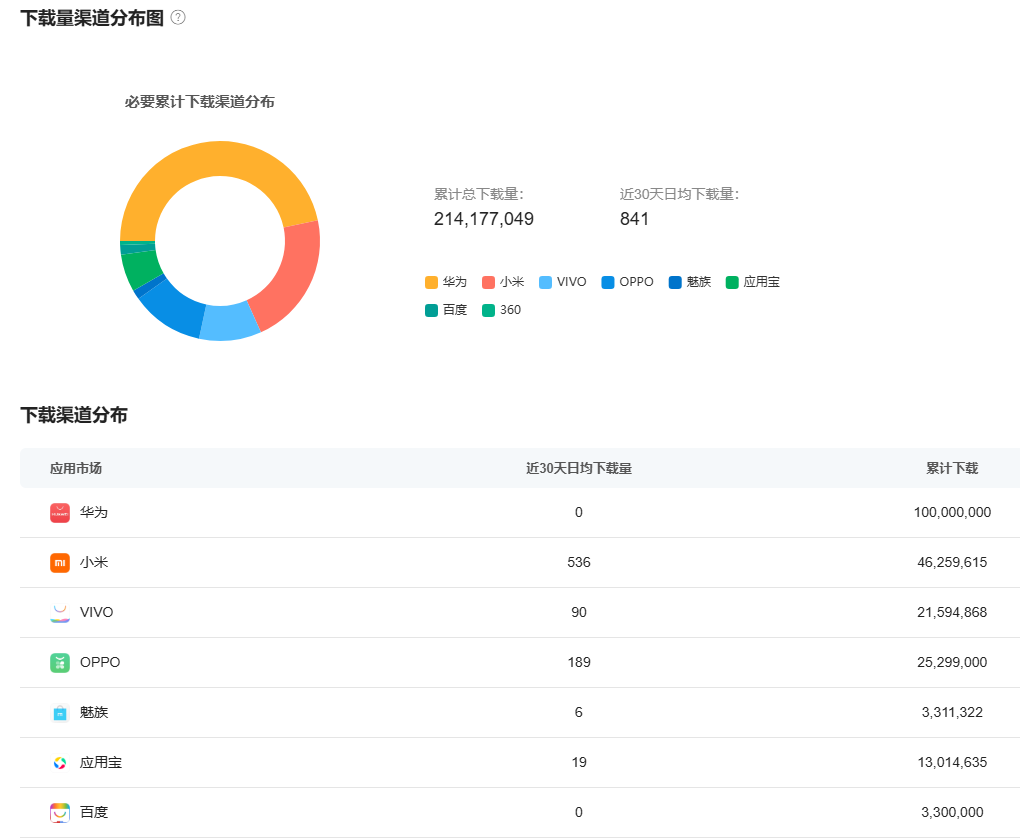
Task: Open the 小米 channel row link
Action: [x=92, y=562]
